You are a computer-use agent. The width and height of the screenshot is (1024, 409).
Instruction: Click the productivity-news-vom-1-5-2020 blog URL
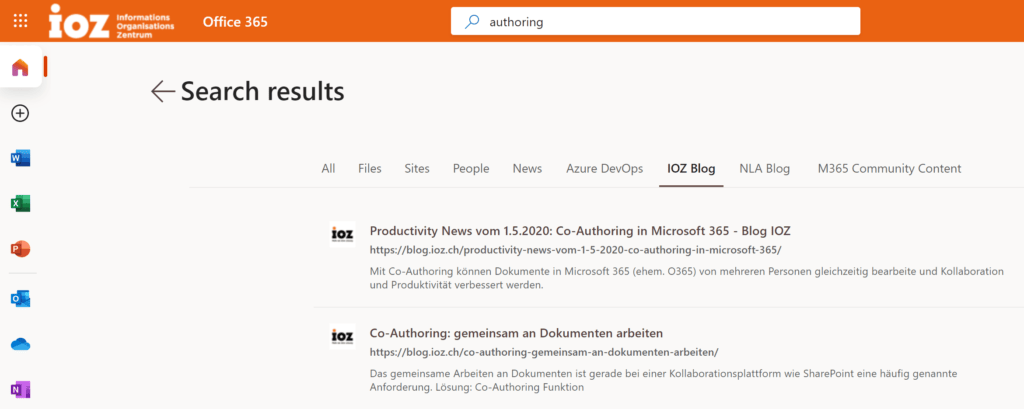(x=575, y=250)
